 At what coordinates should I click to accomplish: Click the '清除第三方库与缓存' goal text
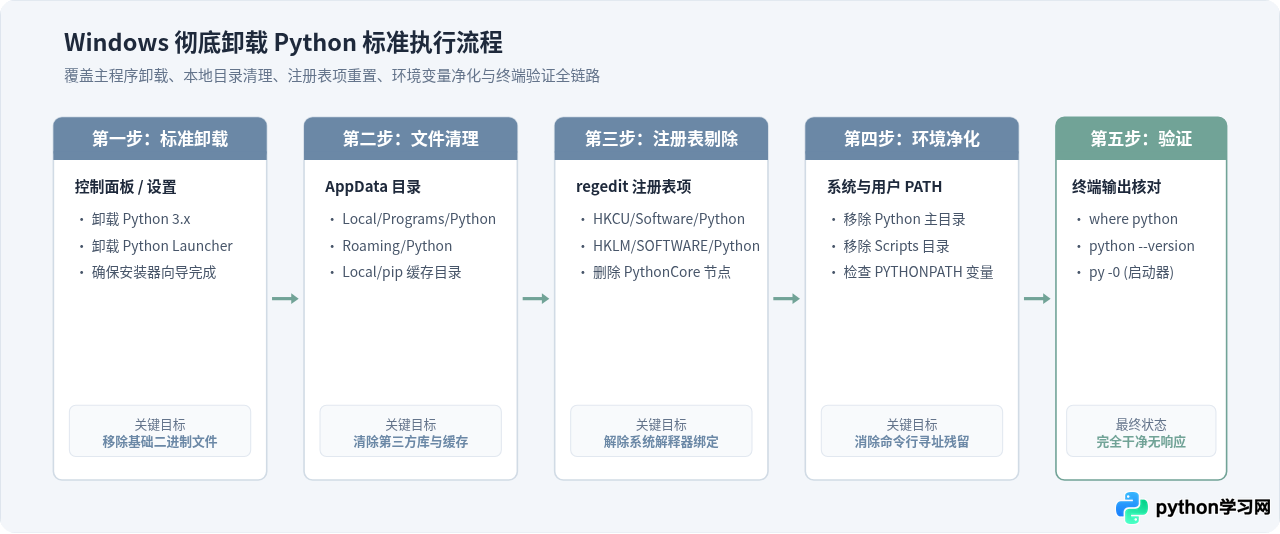[411, 441]
